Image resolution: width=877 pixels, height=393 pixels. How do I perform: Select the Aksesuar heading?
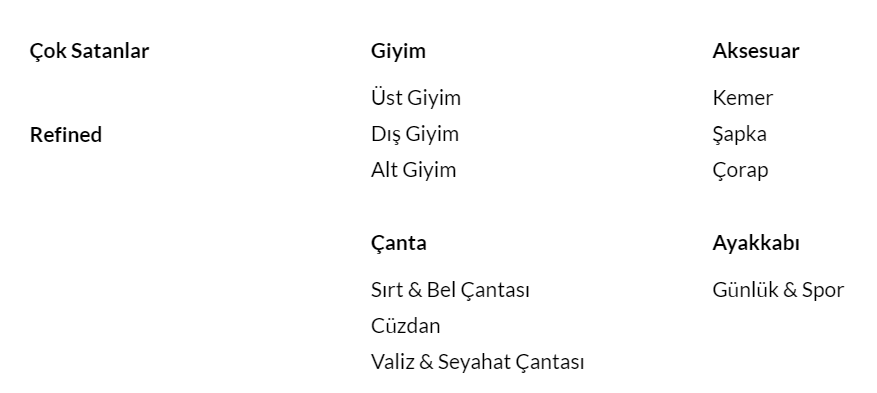[756, 51]
